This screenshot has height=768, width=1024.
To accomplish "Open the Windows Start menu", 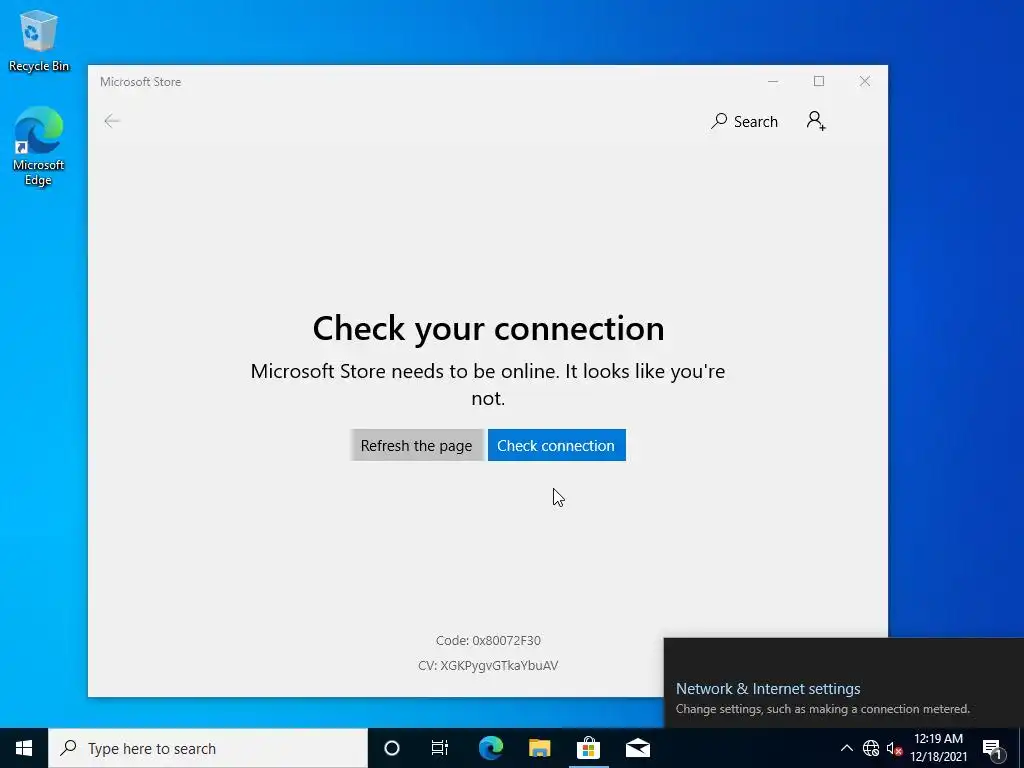I will tap(24, 748).
